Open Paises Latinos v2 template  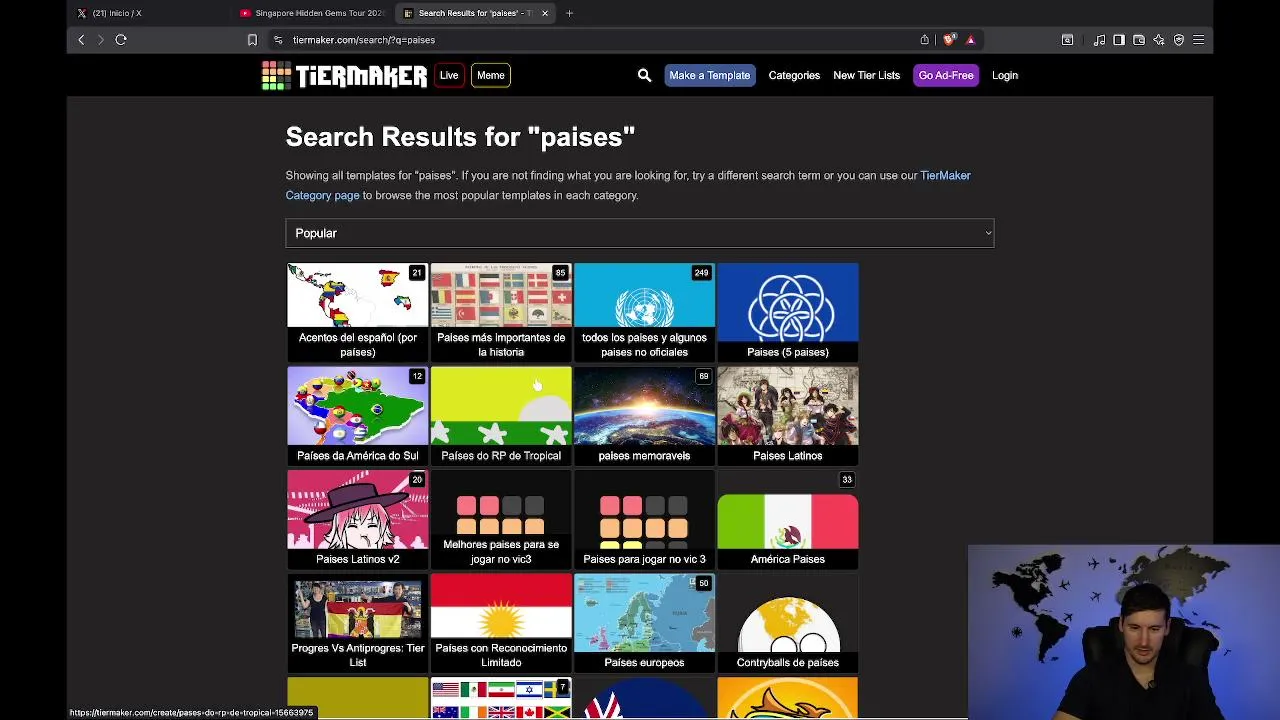pos(357,519)
